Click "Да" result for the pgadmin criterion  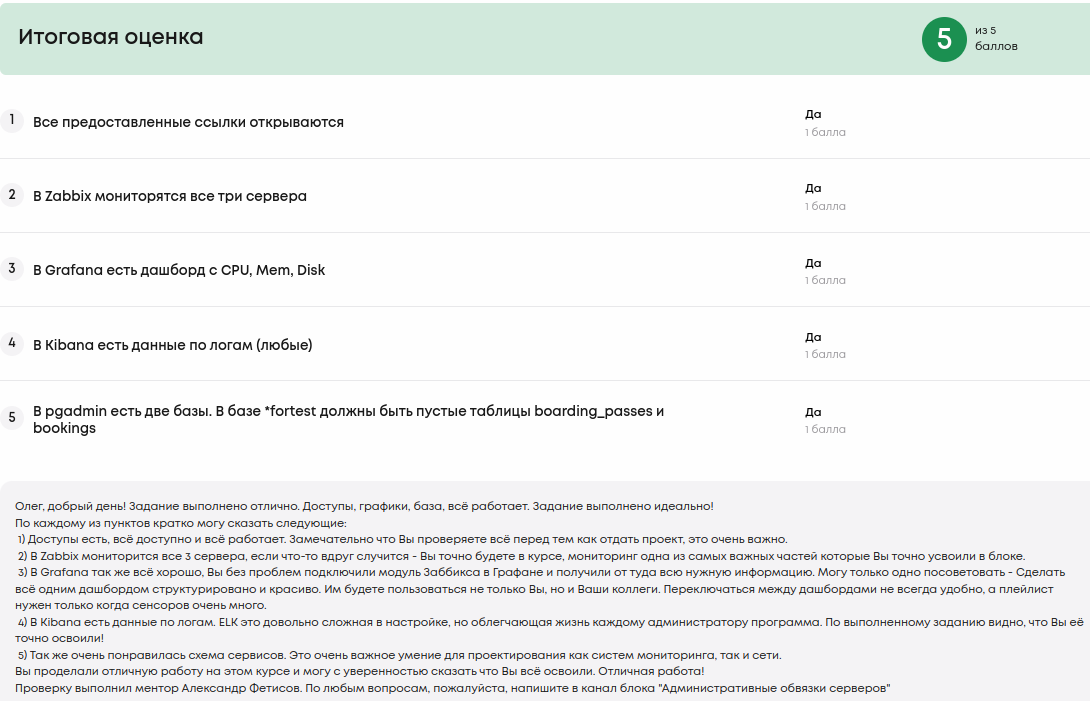[x=813, y=412]
